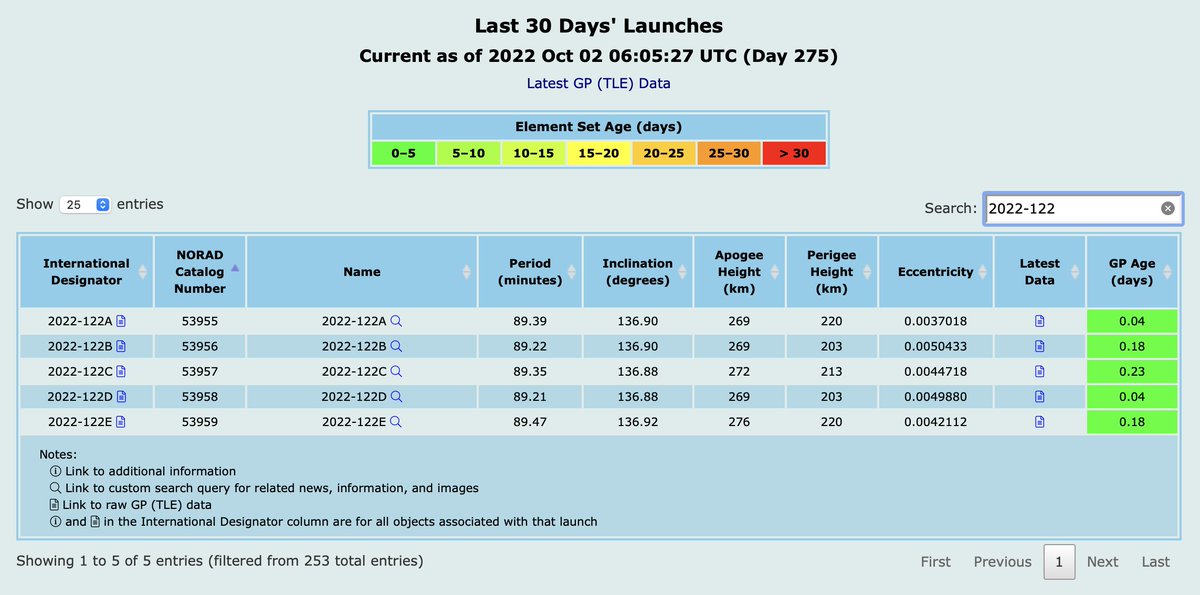The image size is (1200, 595).
Task: View raw GP data icon for 2022-122C designator
Action: tap(123, 371)
